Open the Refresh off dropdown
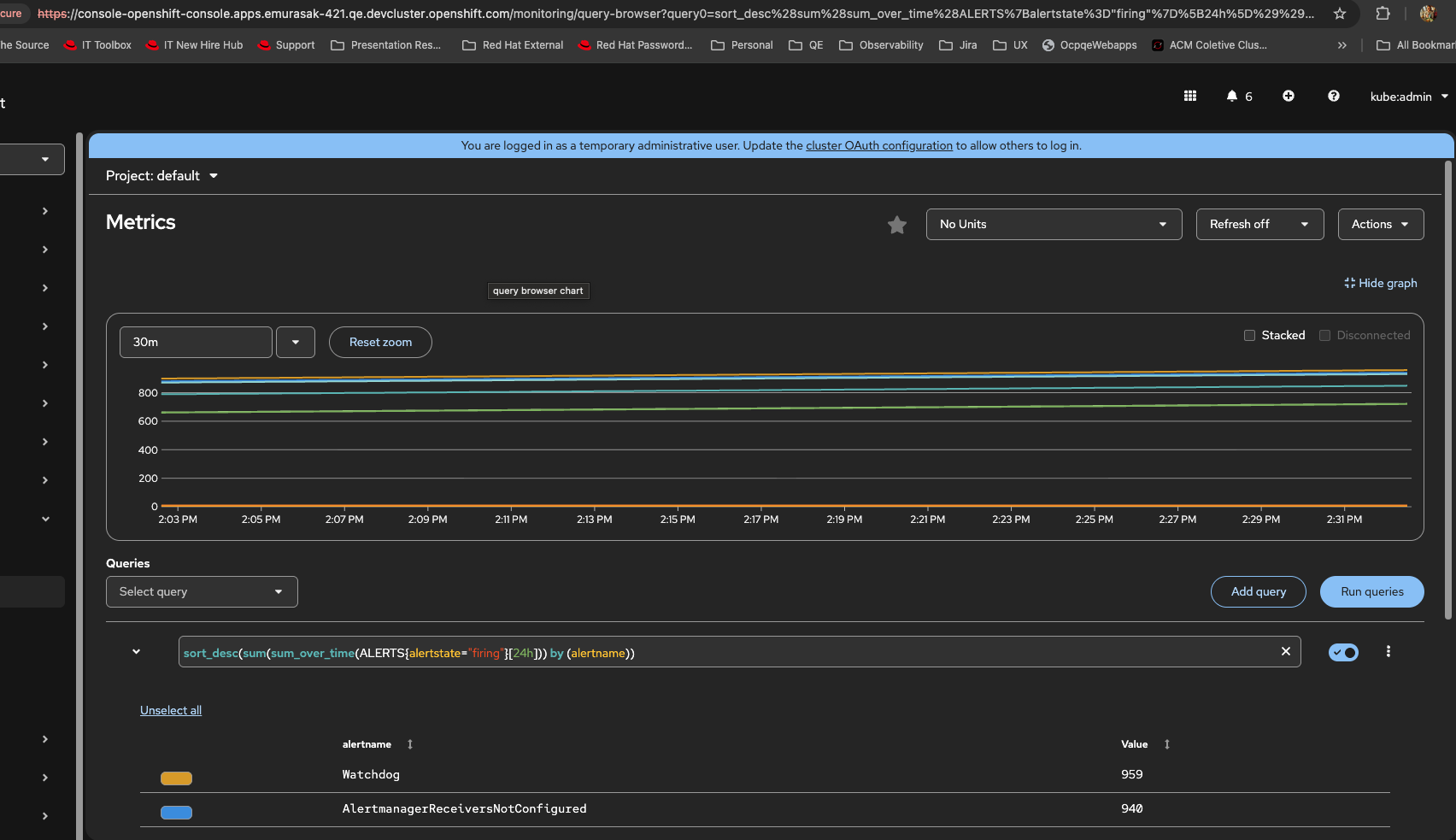 click(1259, 224)
